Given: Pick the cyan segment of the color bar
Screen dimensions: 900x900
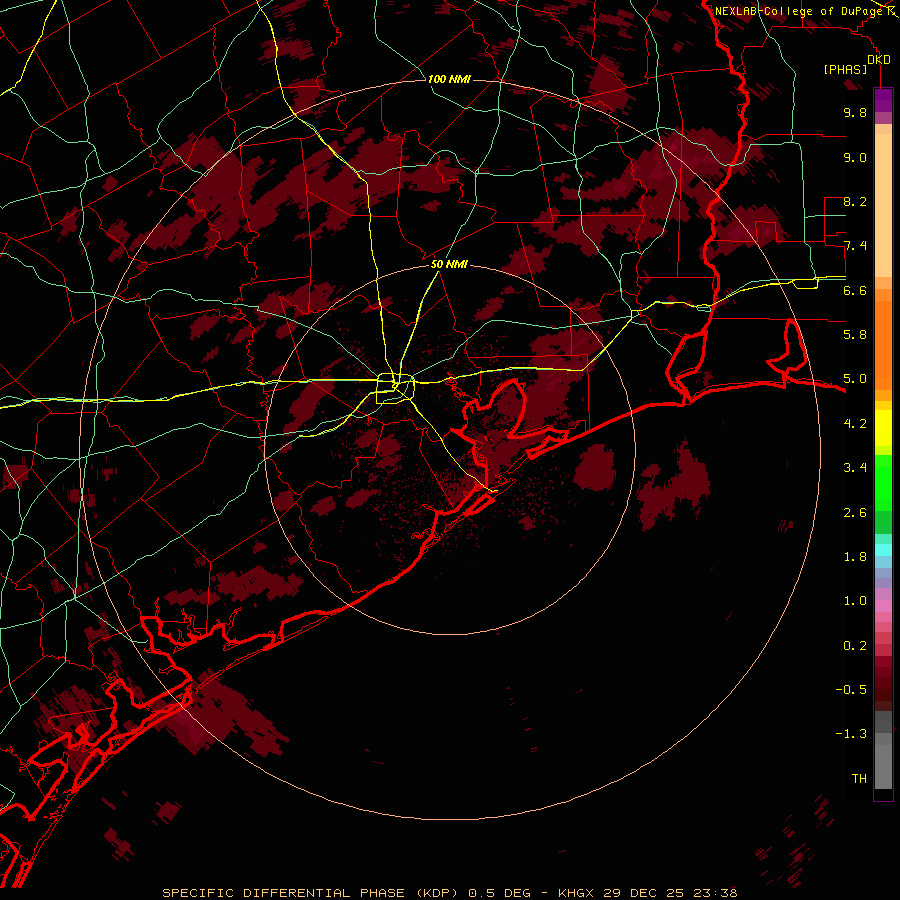Looking at the screenshot, I should (x=883, y=550).
